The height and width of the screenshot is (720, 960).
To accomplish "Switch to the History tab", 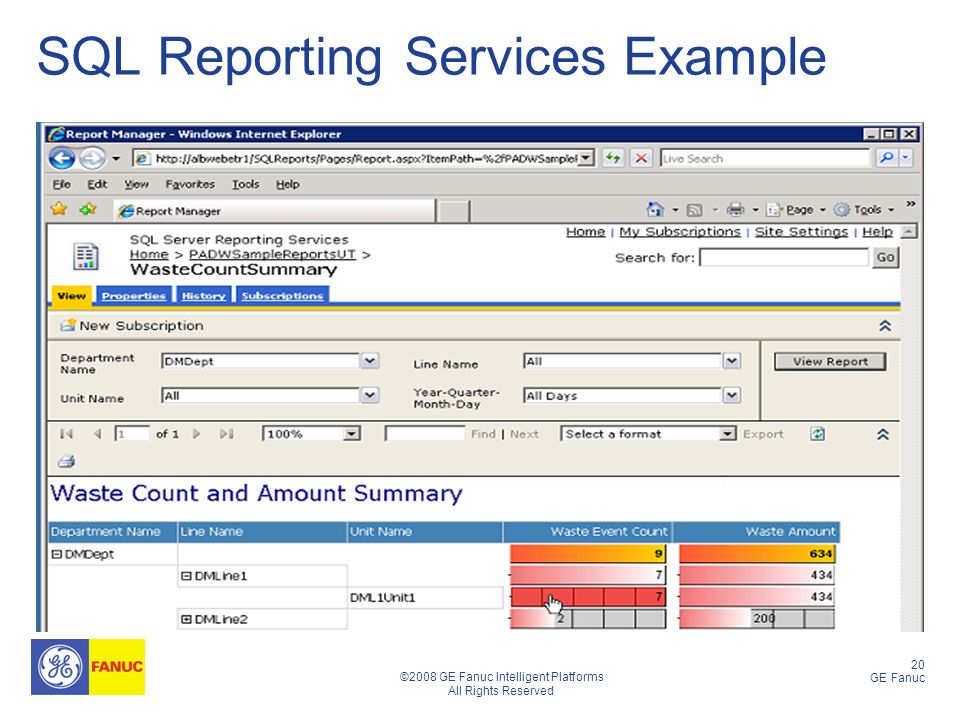I will [x=204, y=296].
